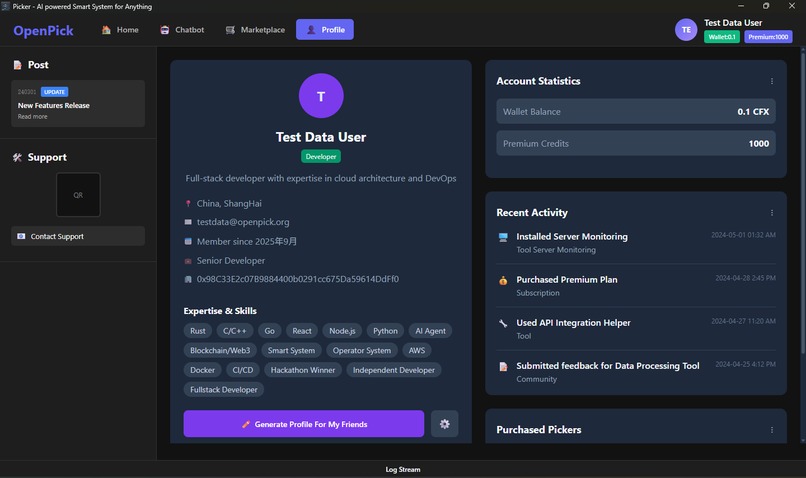
Task: Click the Developer role badge
Action: point(321,156)
